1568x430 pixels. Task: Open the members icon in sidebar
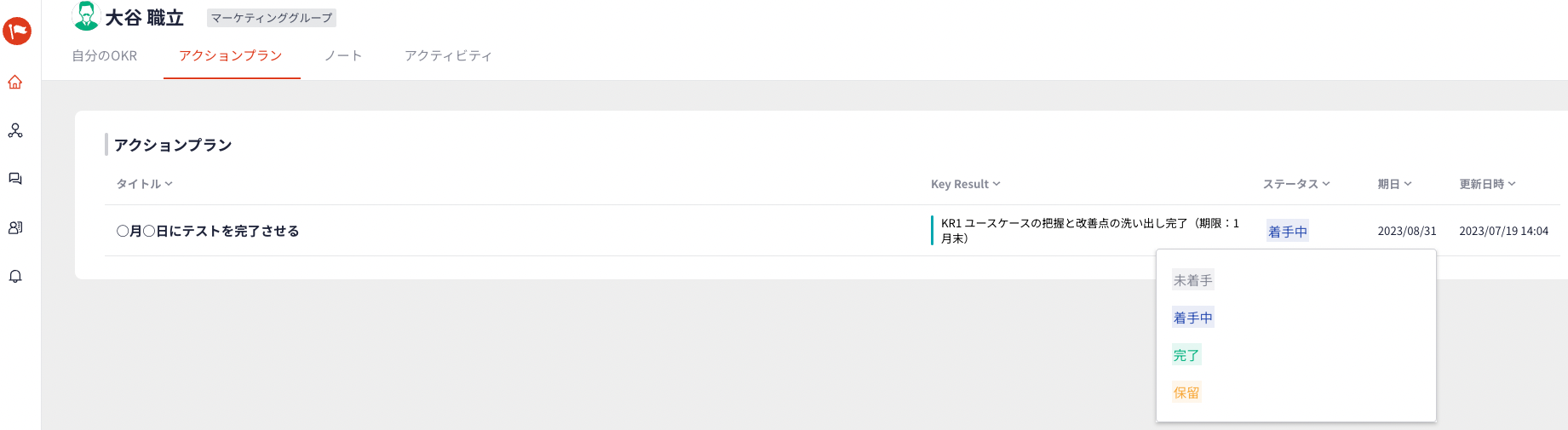click(x=15, y=227)
